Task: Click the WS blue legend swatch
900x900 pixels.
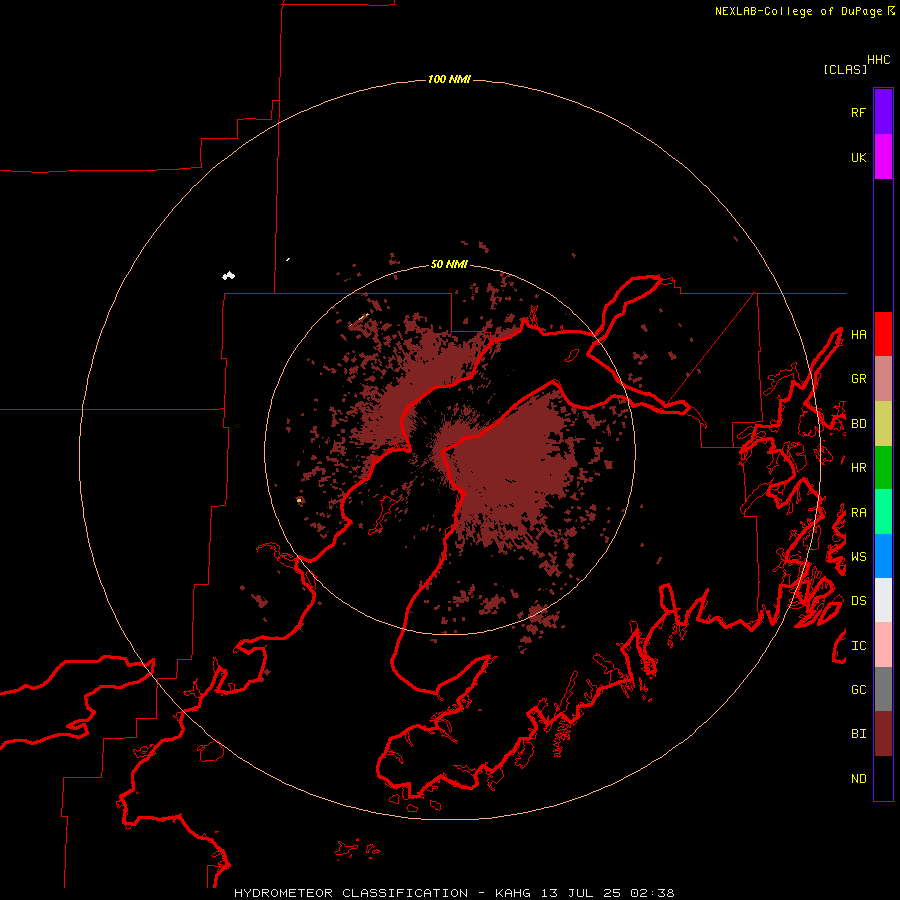Action: [883, 556]
